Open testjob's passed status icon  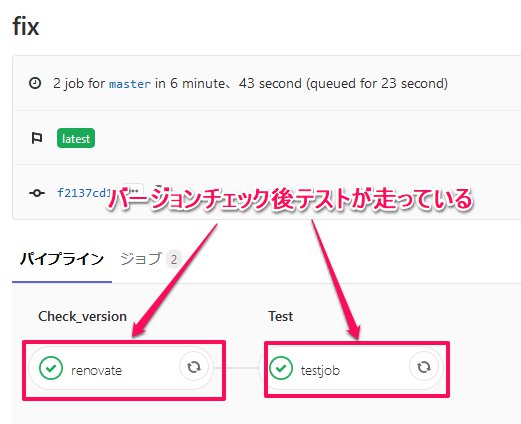click(281, 368)
